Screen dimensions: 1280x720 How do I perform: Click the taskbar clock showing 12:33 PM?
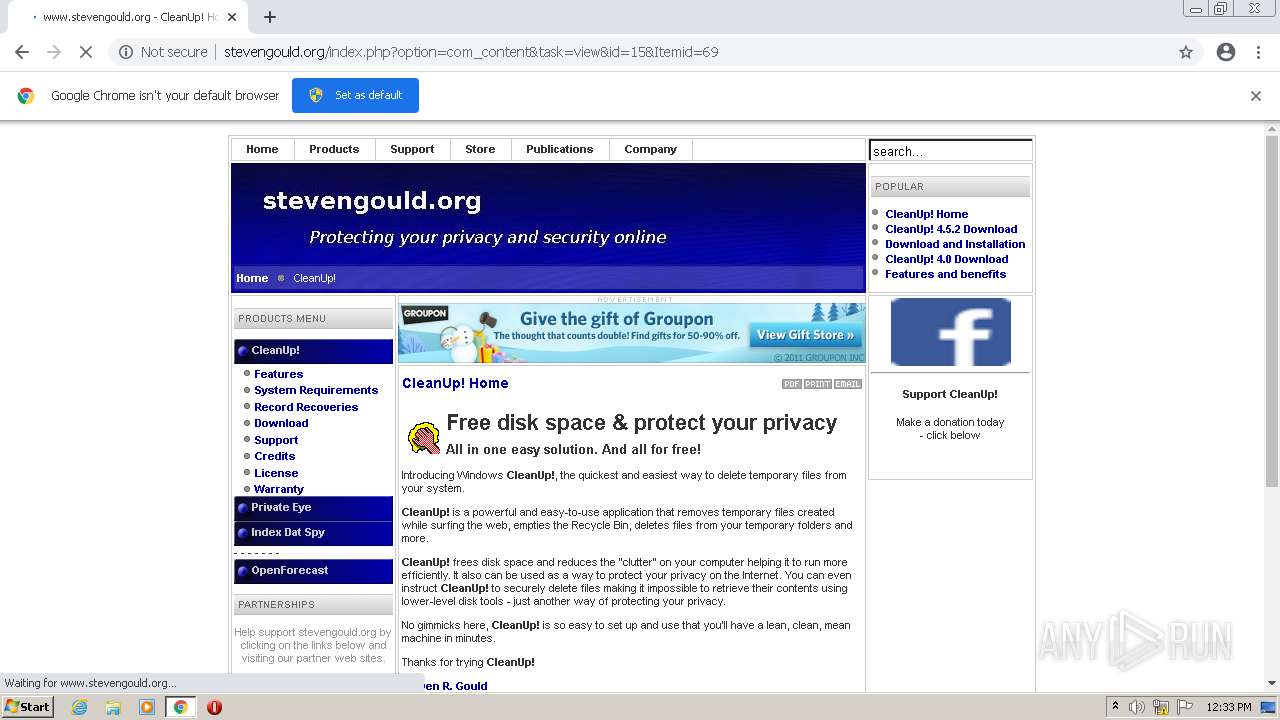[1229, 707]
